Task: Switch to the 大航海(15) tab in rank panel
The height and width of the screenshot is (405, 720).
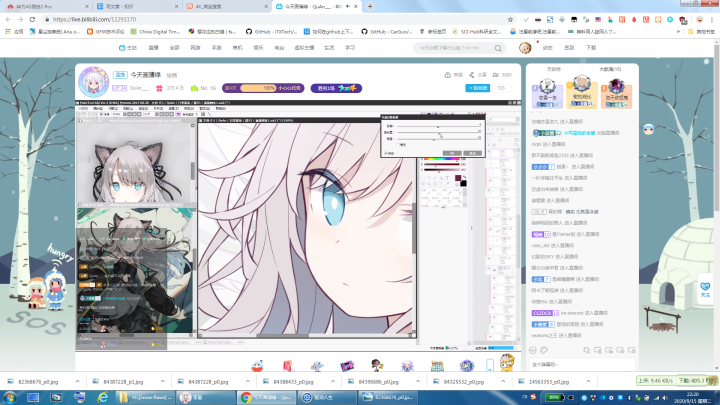Action: [x=610, y=69]
